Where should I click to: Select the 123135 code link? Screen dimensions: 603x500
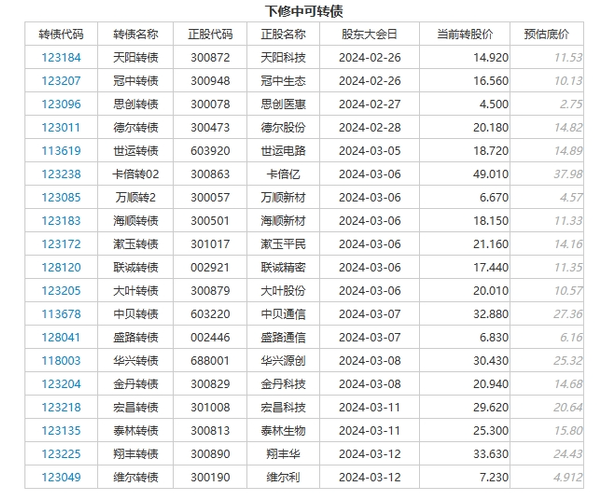[61, 431]
